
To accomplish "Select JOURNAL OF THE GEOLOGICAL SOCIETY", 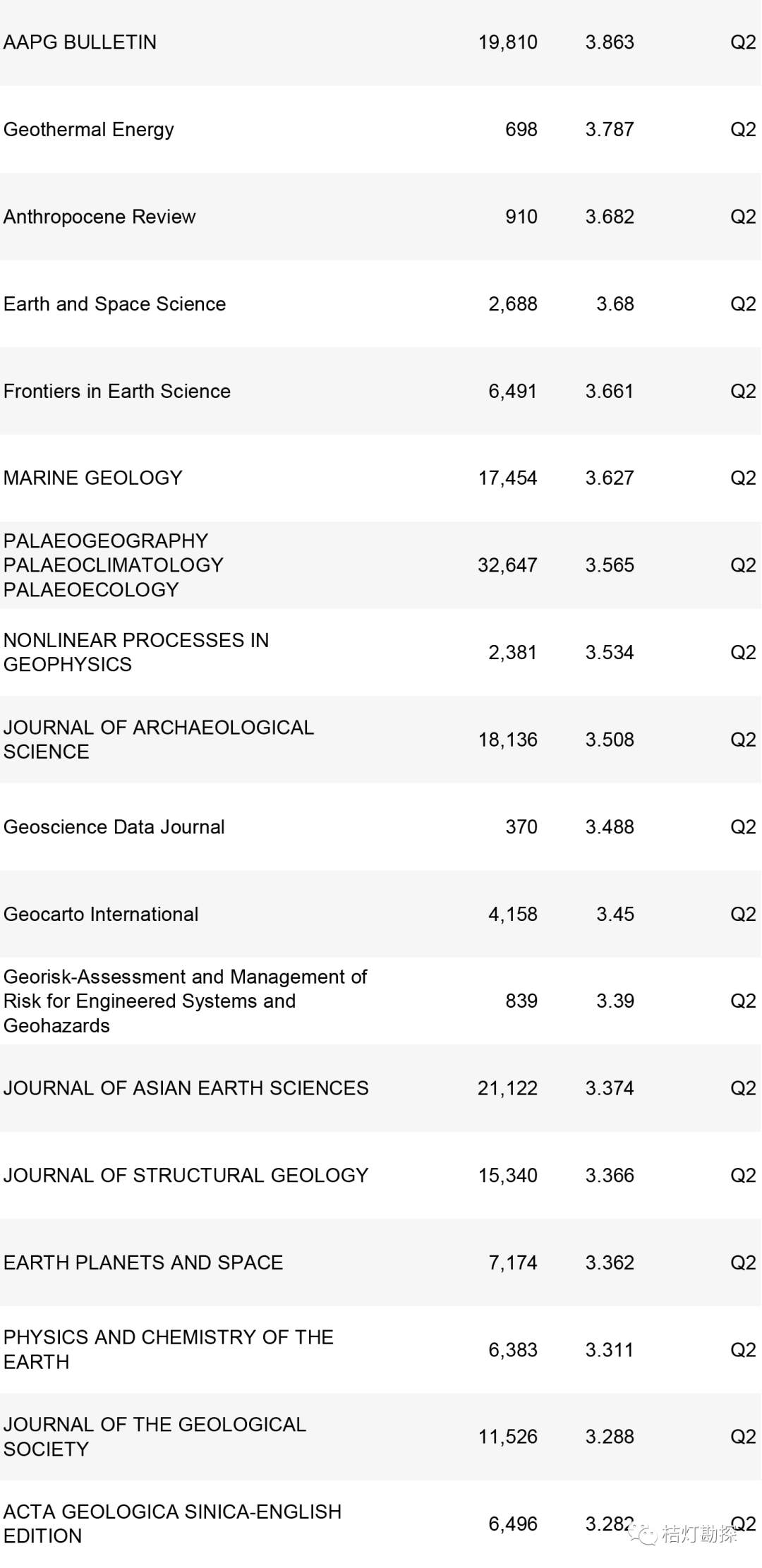I will click(155, 1437).
